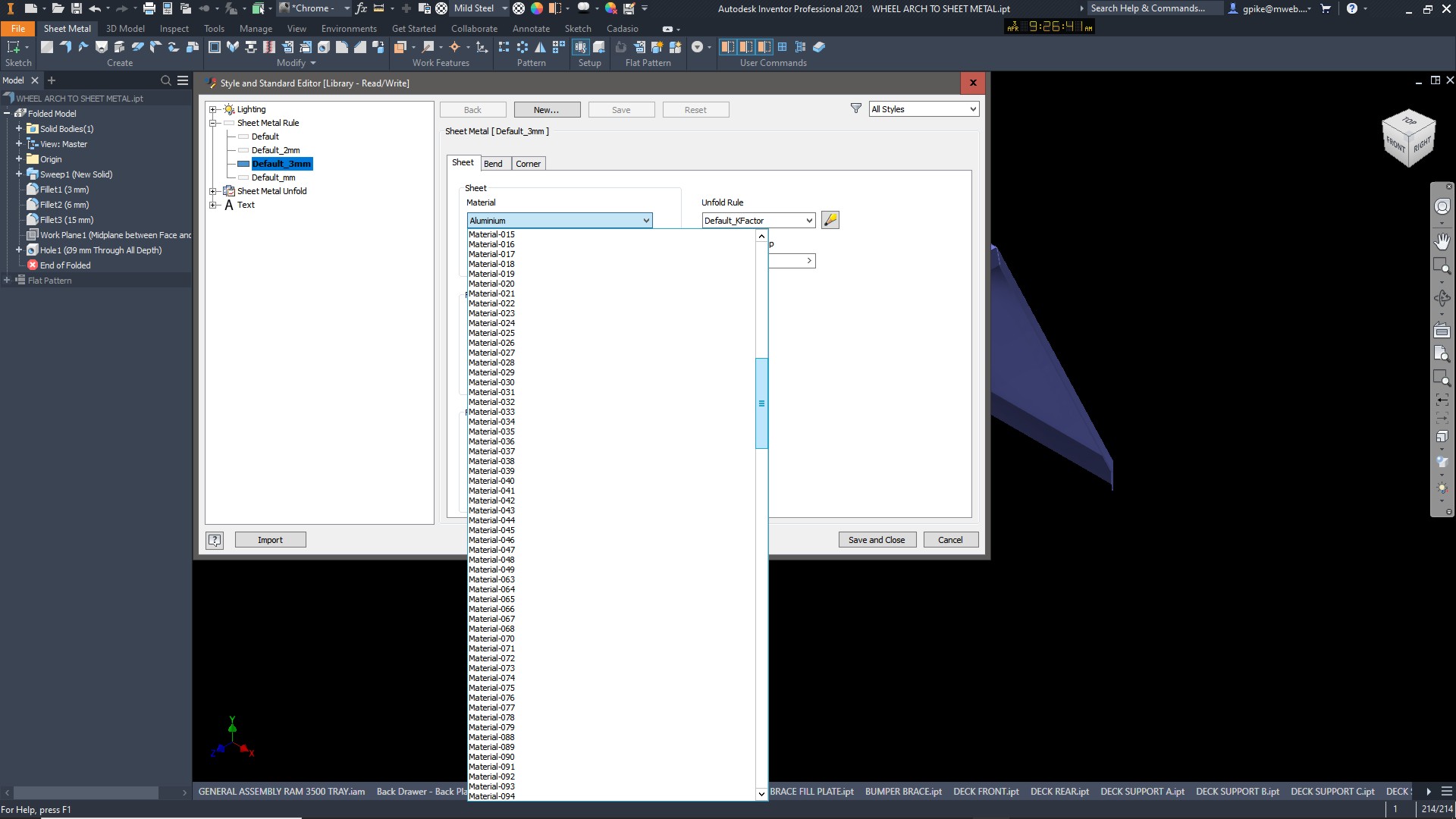Open the 3D Model ribbon tab
The height and width of the screenshot is (819, 1456).
pyautogui.click(x=125, y=29)
